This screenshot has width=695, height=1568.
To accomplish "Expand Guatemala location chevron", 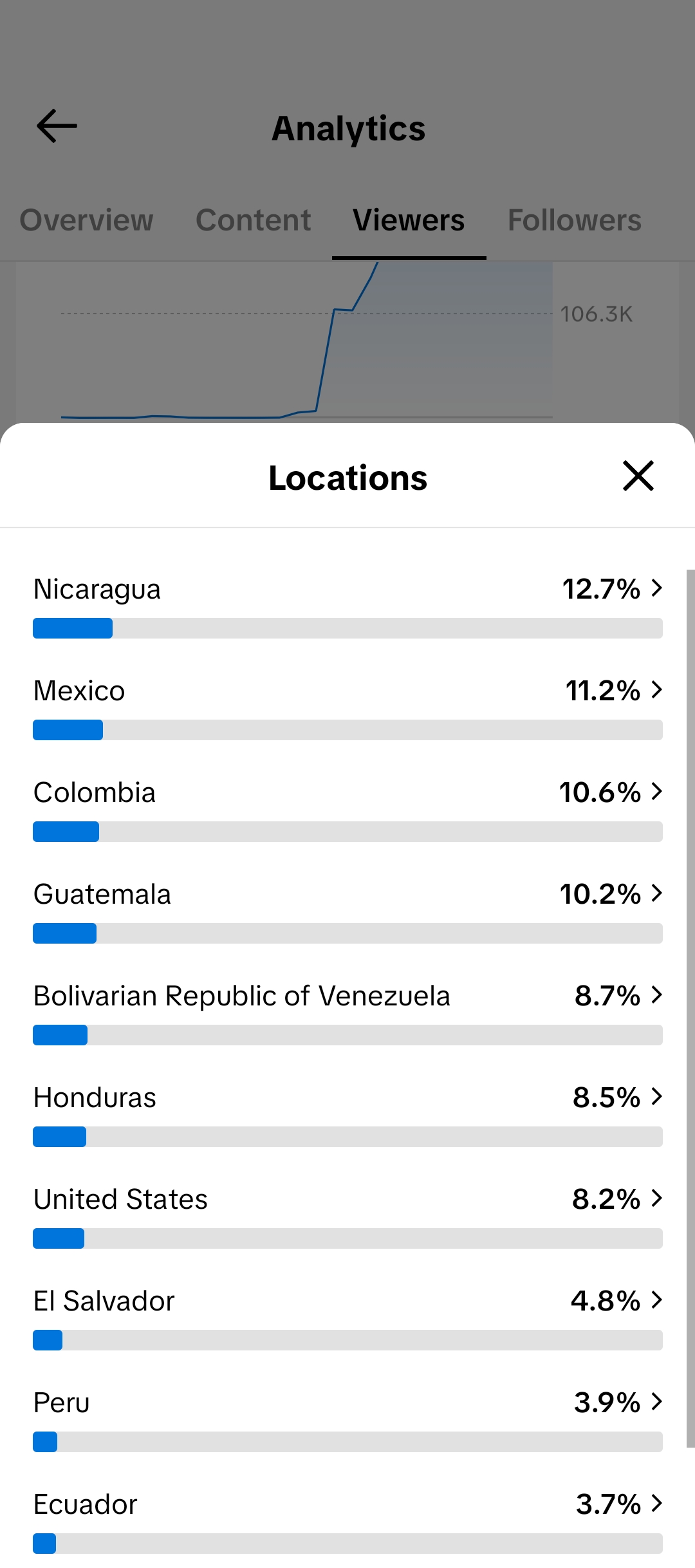I will 656,893.
